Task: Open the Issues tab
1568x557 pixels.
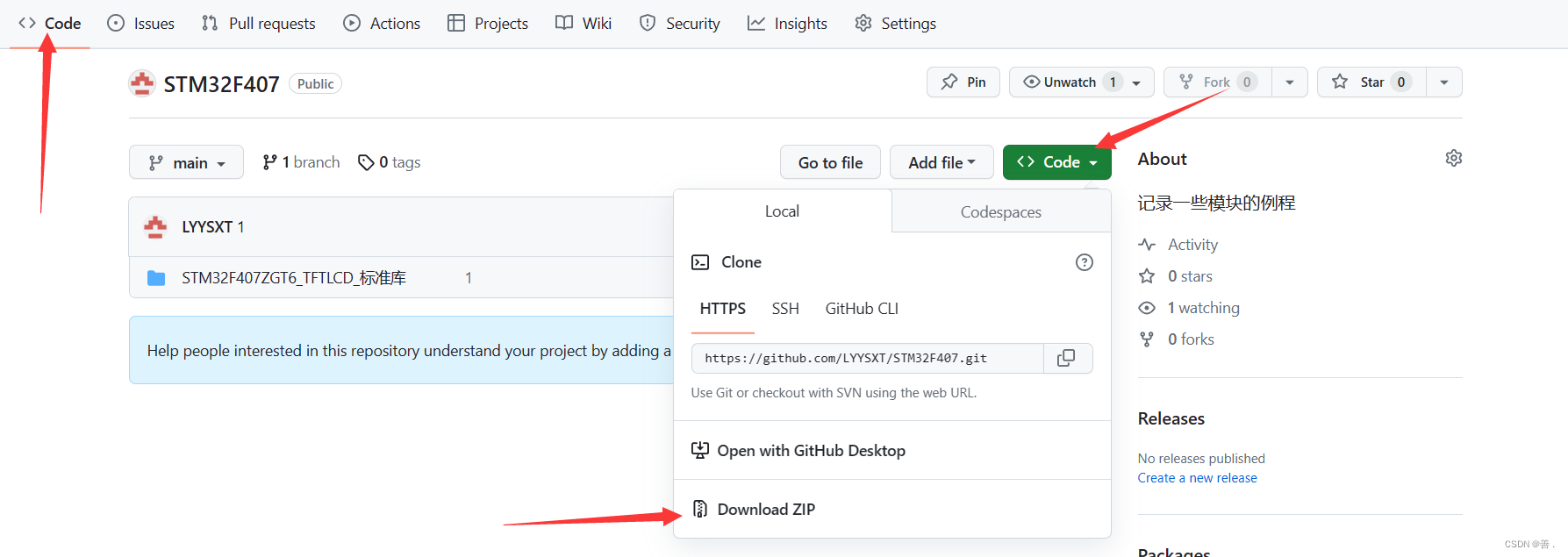Action: [141, 24]
